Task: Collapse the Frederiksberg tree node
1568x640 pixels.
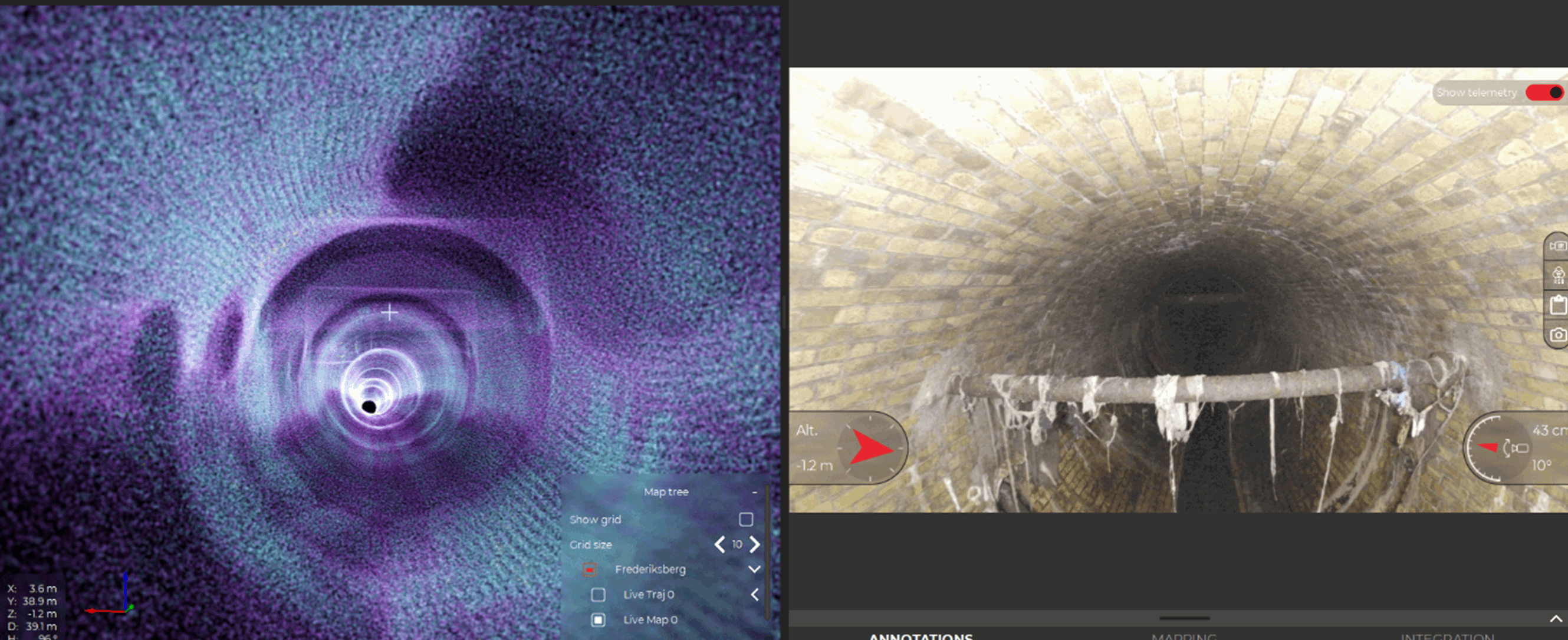Action: 754,569
